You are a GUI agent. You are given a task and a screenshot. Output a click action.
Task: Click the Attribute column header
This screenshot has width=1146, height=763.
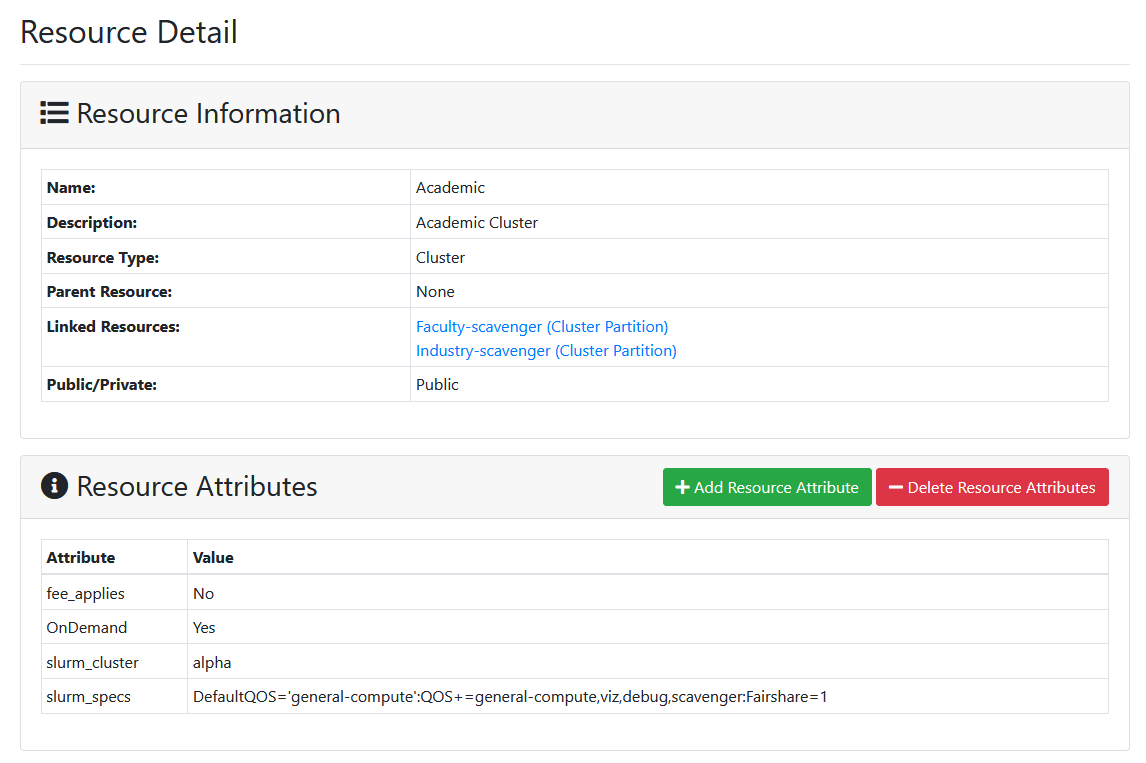point(80,558)
